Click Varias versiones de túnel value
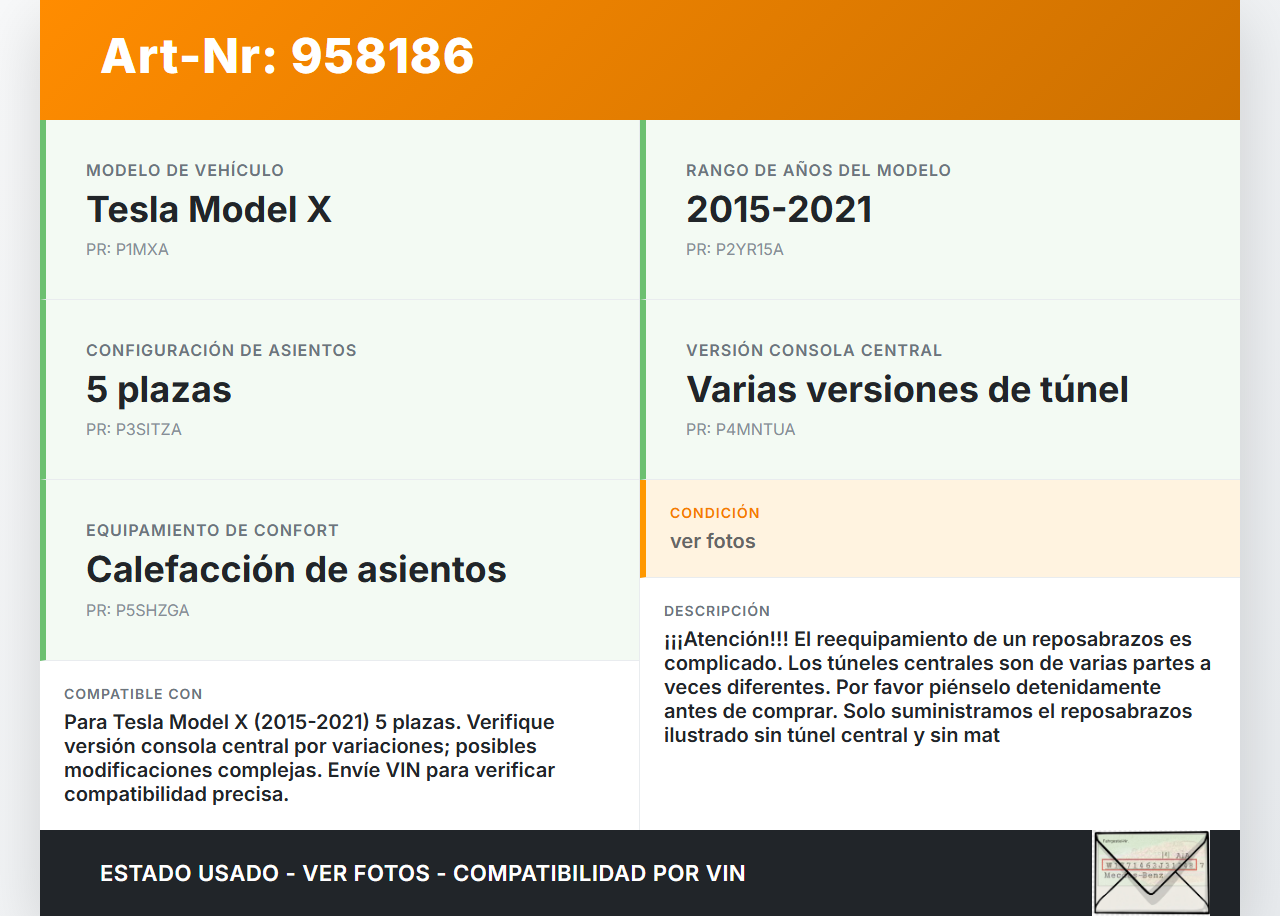This screenshot has height=916, width=1280. click(907, 389)
